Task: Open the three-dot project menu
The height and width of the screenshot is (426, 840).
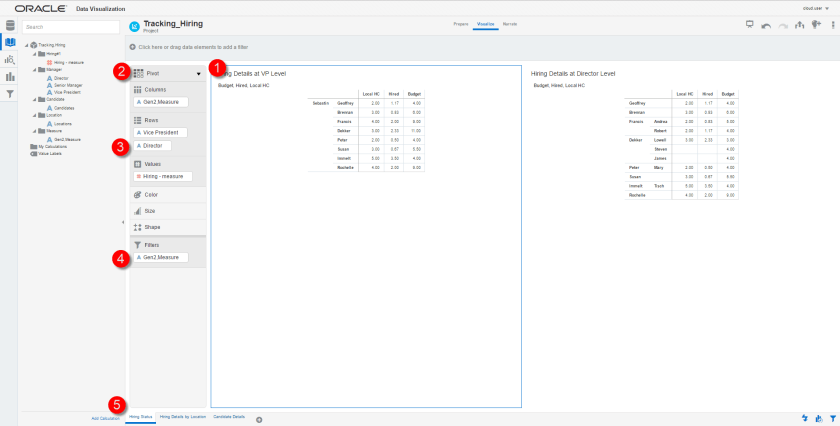Action: point(832,26)
